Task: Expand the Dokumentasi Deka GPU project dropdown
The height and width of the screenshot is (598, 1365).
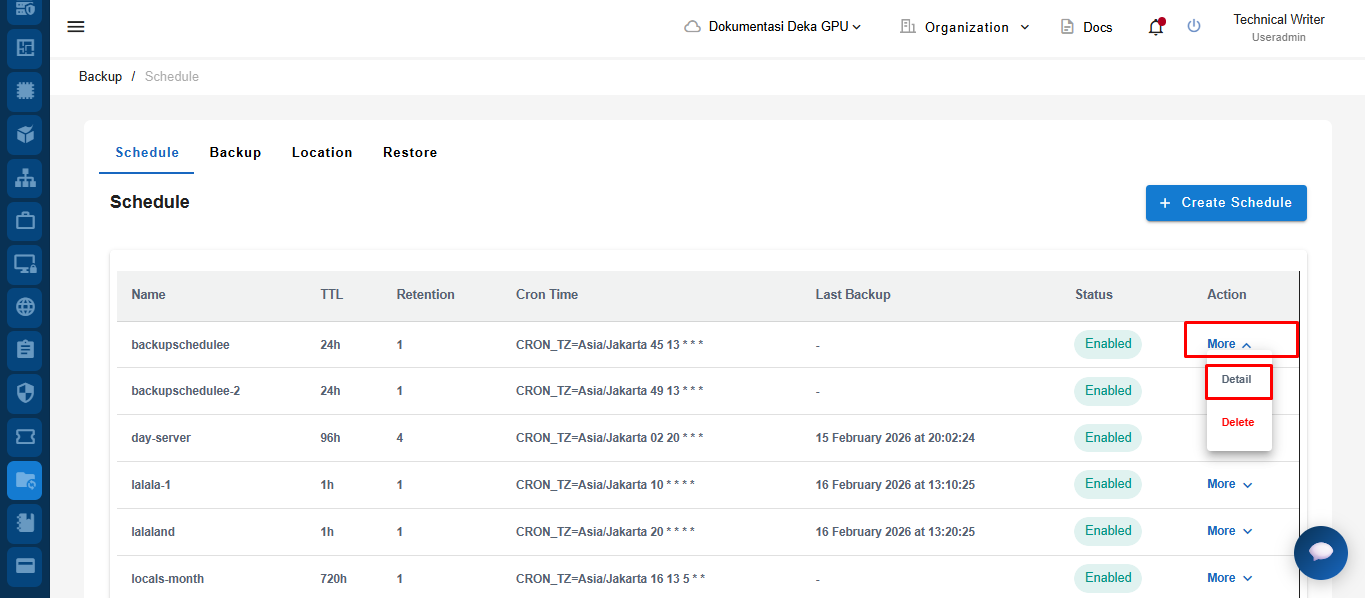Action: 773,27
